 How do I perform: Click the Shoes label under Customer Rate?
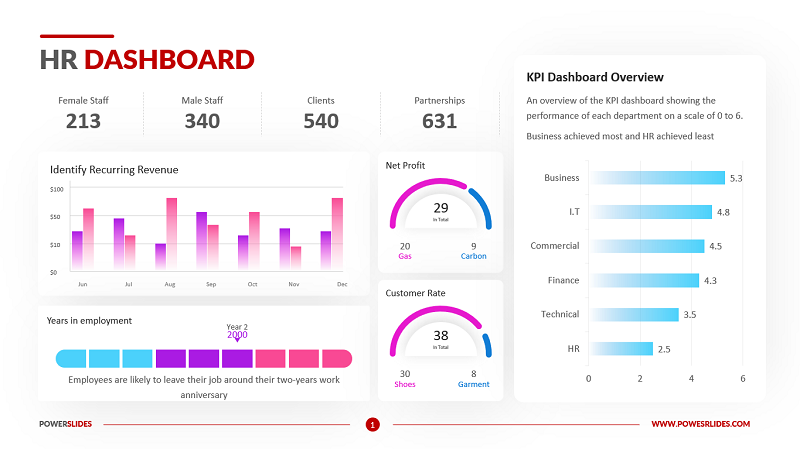(x=405, y=384)
